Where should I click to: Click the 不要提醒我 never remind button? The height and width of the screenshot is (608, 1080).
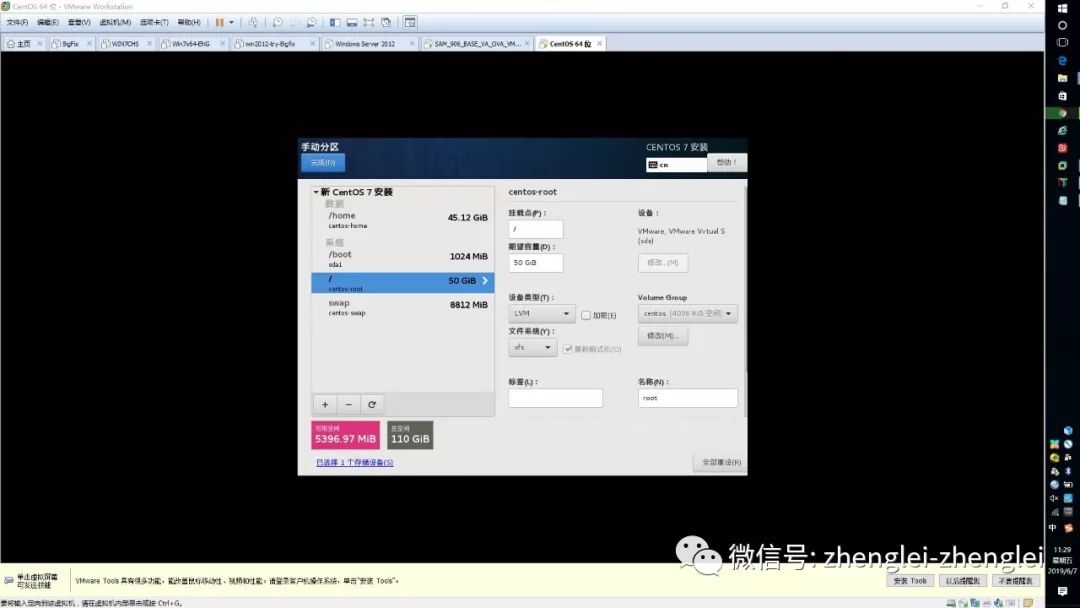(x=1015, y=581)
